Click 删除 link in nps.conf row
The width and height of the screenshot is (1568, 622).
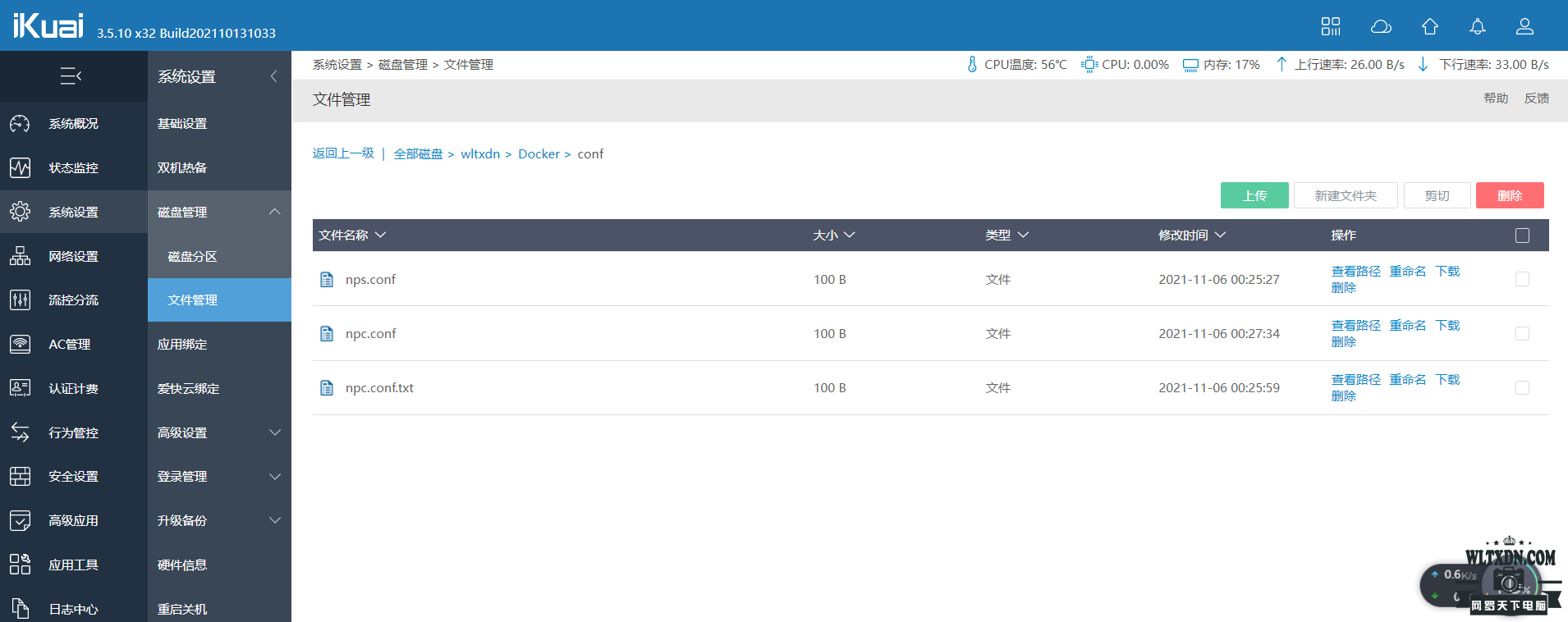[1344, 288]
